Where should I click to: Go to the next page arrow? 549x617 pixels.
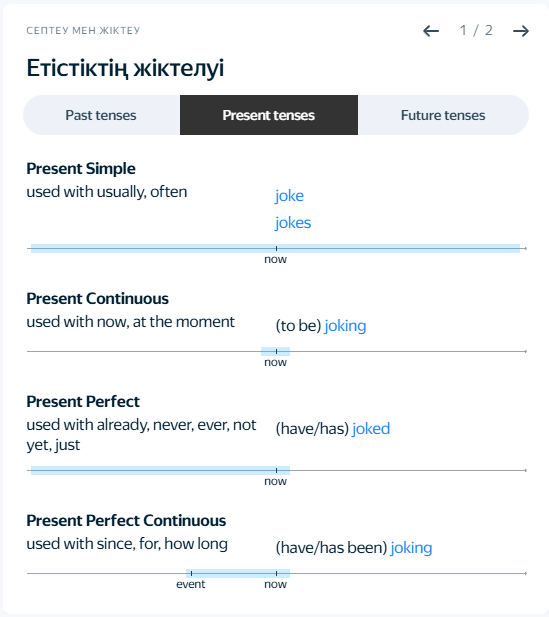tap(521, 31)
